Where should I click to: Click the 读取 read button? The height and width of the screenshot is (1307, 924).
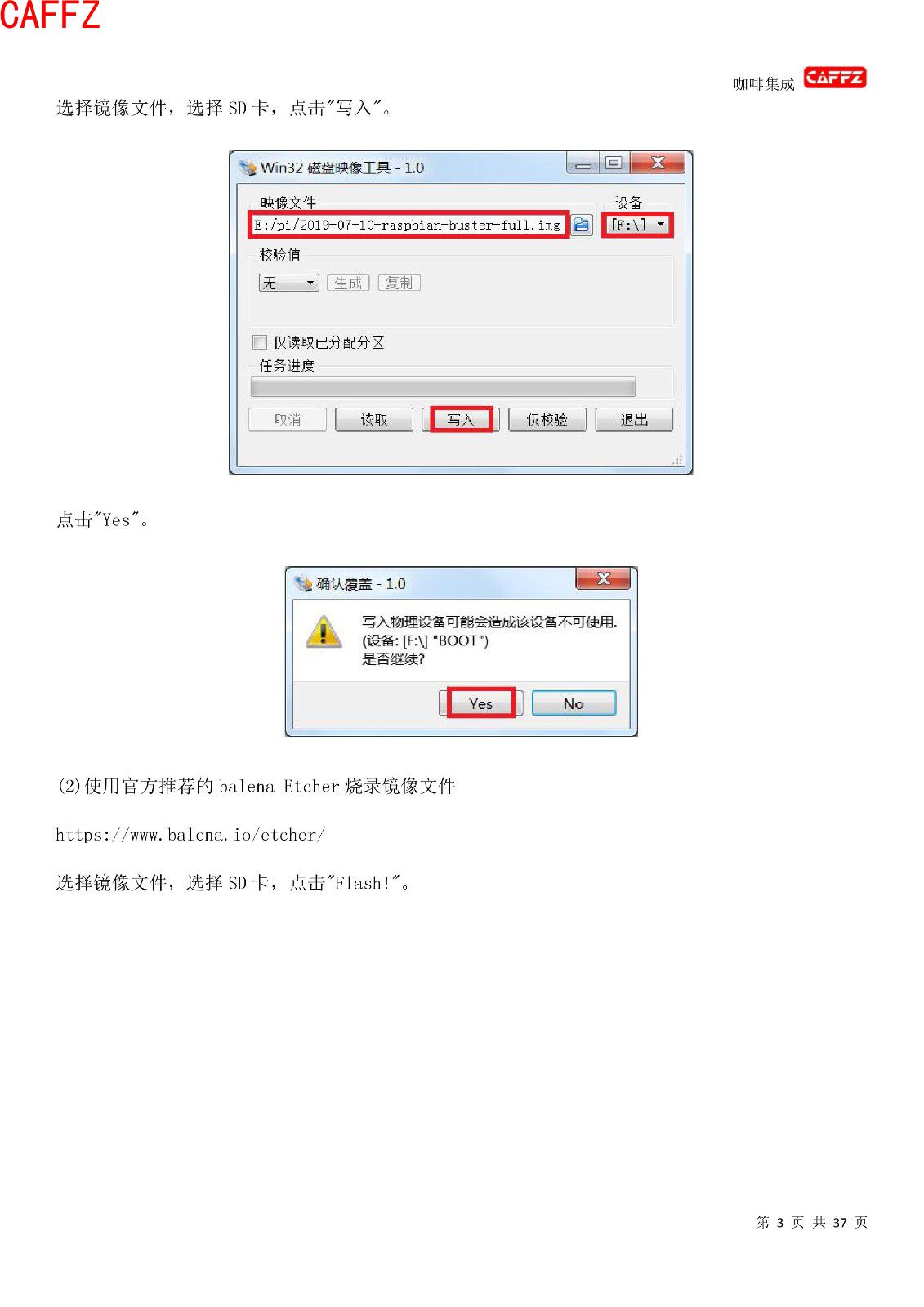coord(374,420)
